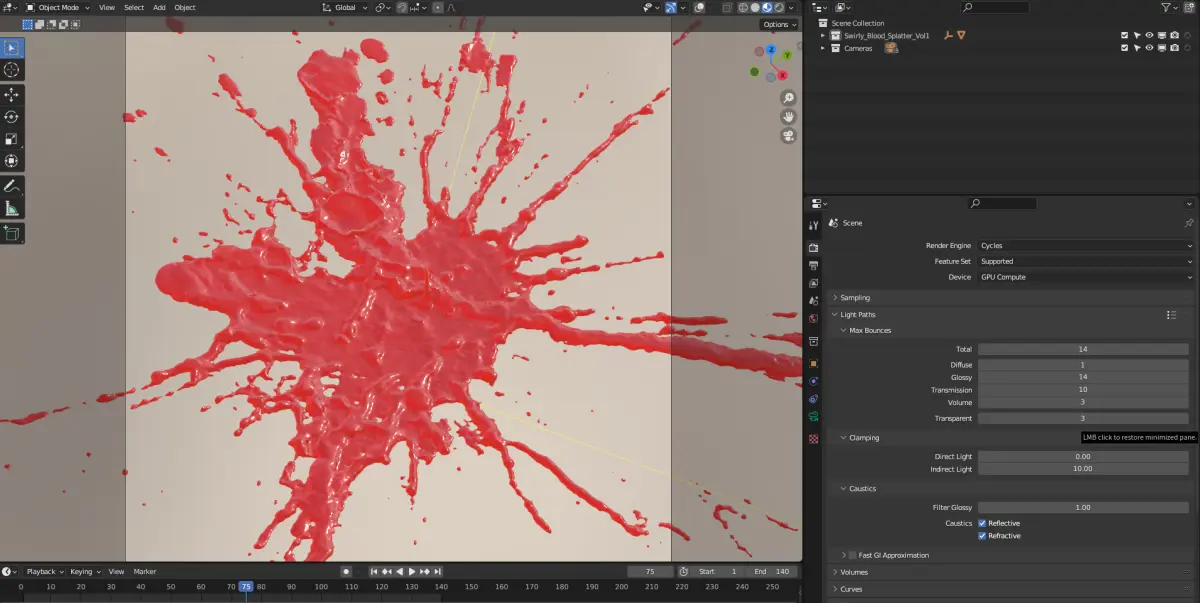Click the Indirect Light clamping field

pos(1083,468)
